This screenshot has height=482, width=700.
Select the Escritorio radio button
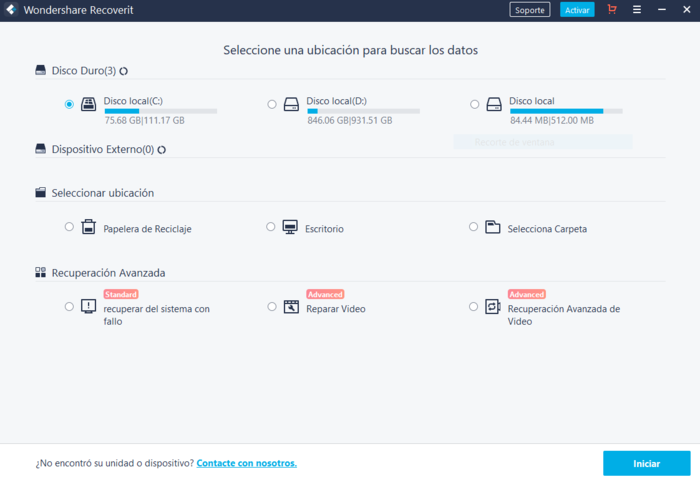tap(271, 227)
